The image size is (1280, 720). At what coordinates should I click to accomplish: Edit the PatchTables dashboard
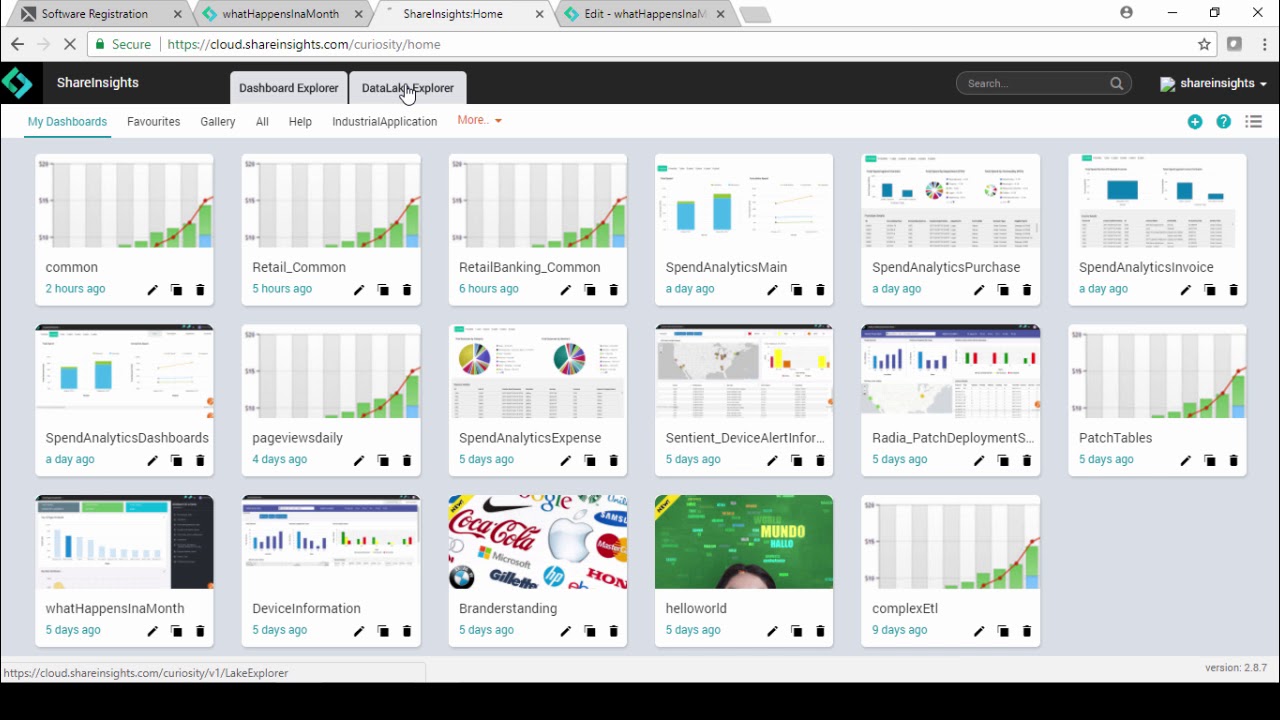click(x=1186, y=461)
